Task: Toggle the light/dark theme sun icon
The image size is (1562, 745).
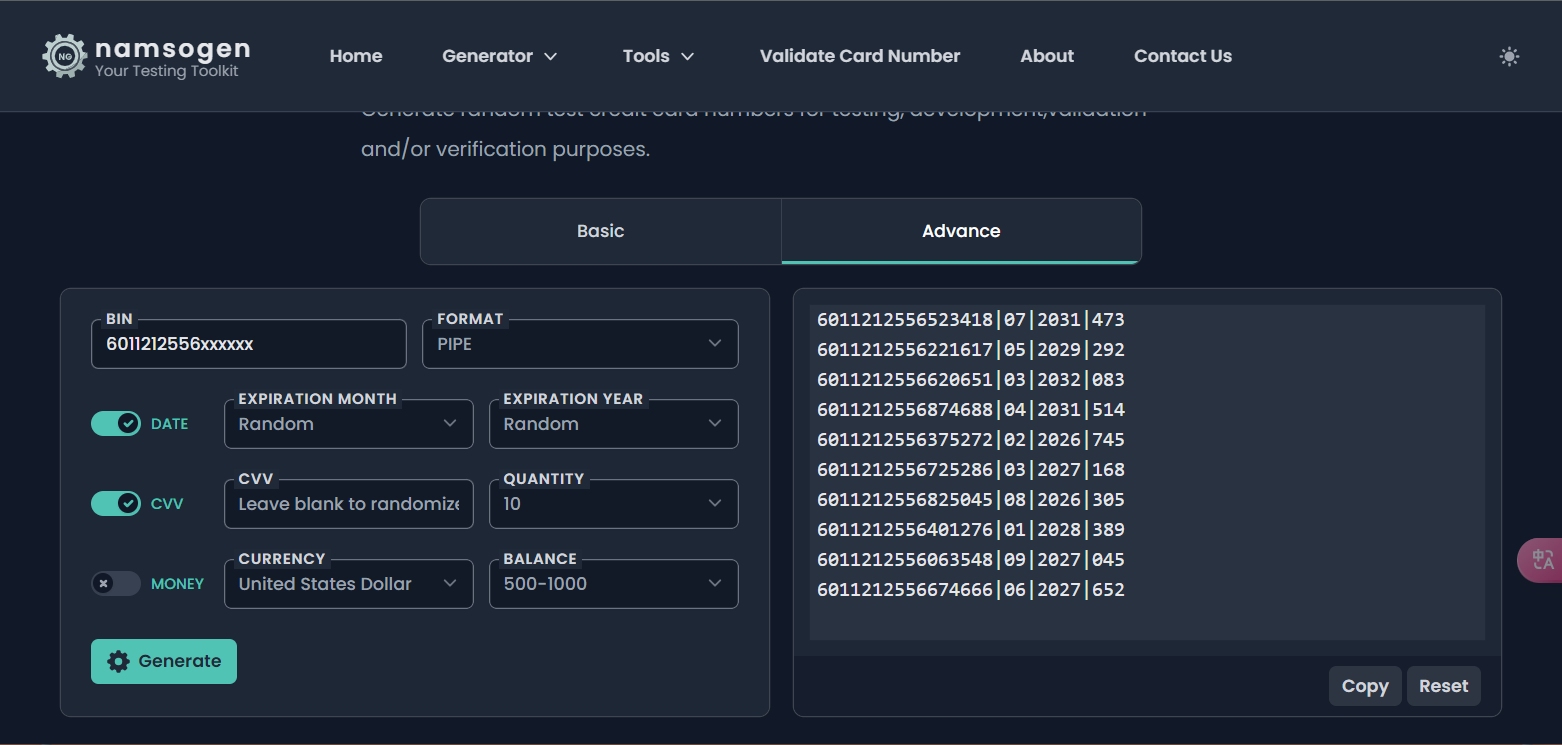Action: pos(1509,56)
